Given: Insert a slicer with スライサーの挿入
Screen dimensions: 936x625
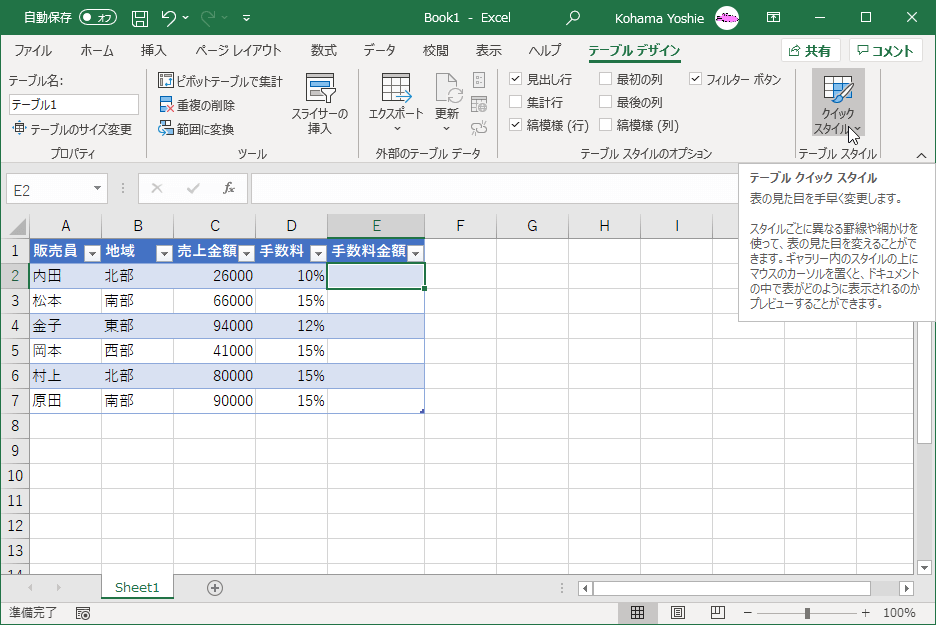Looking at the screenshot, I should [321, 100].
